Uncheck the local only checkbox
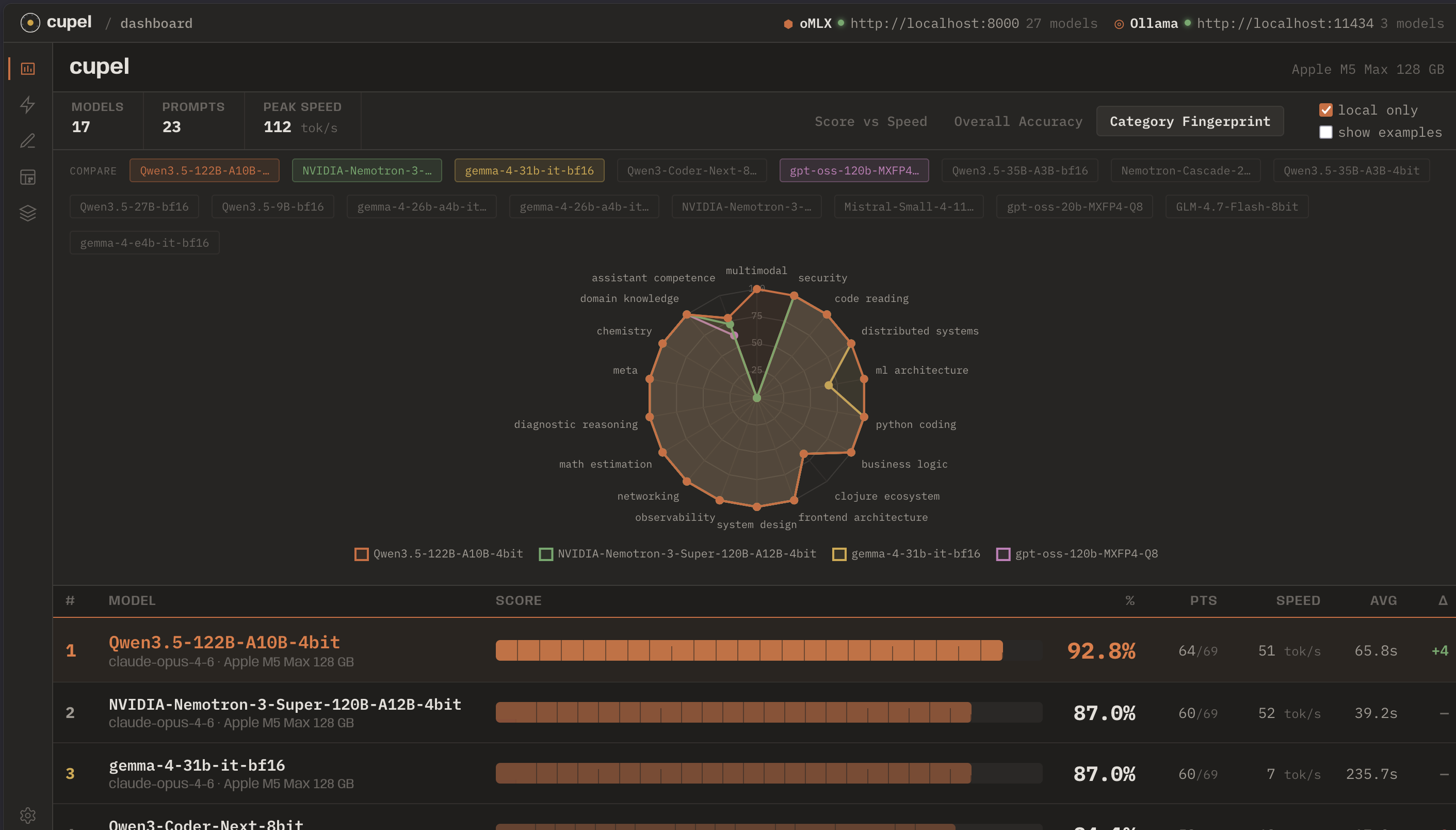 tap(1326, 109)
